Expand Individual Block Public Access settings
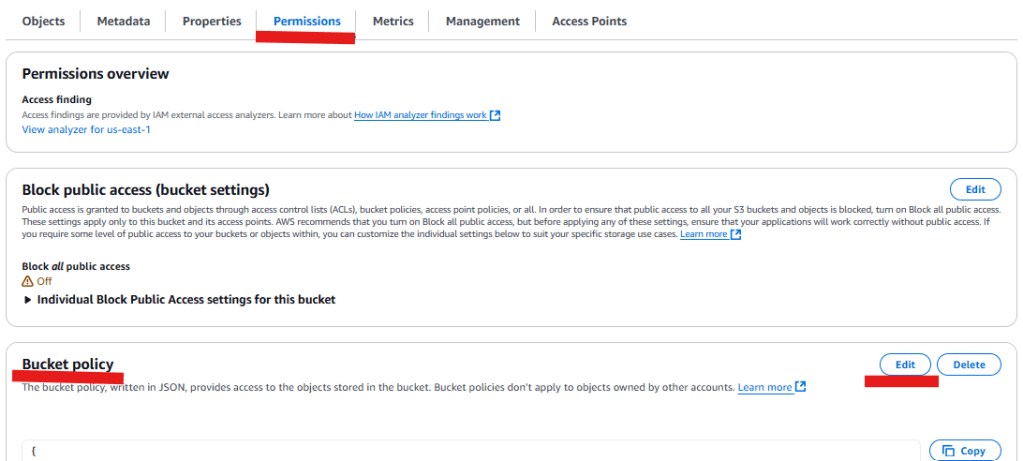1023x461 pixels. coord(28,299)
